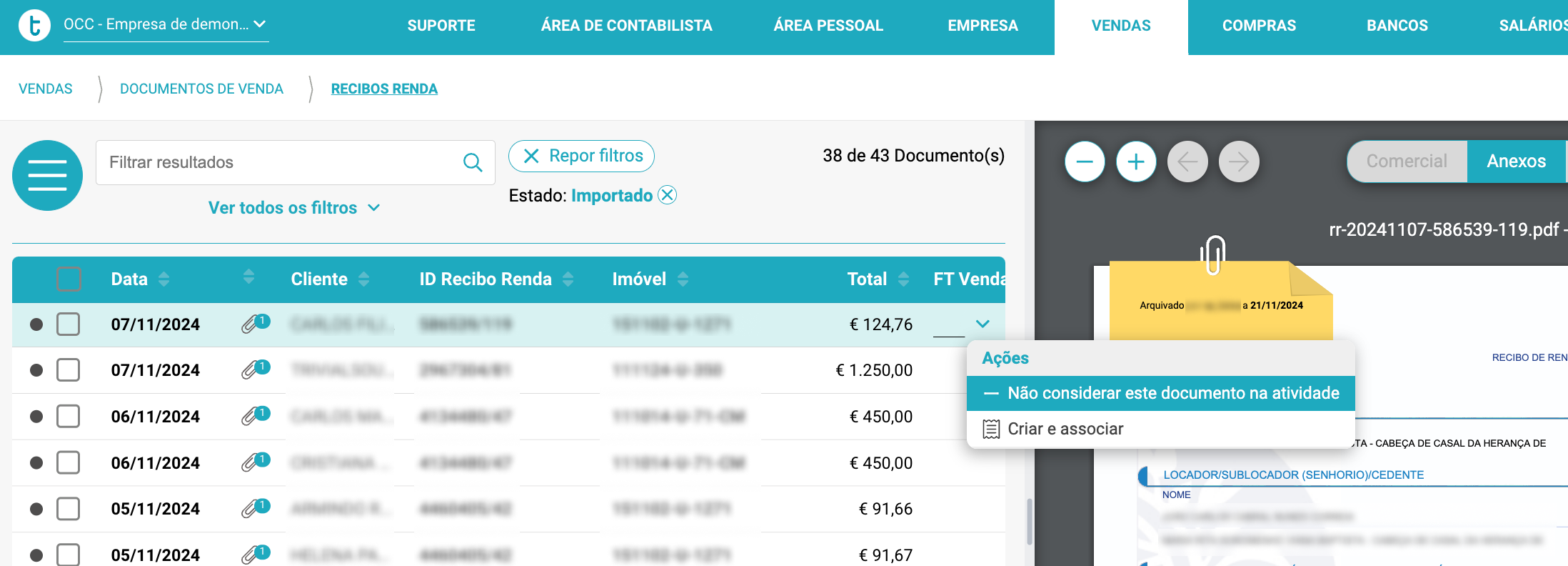Check the row with total € 91,66
The height and width of the screenshot is (566, 1568).
(69, 508)
